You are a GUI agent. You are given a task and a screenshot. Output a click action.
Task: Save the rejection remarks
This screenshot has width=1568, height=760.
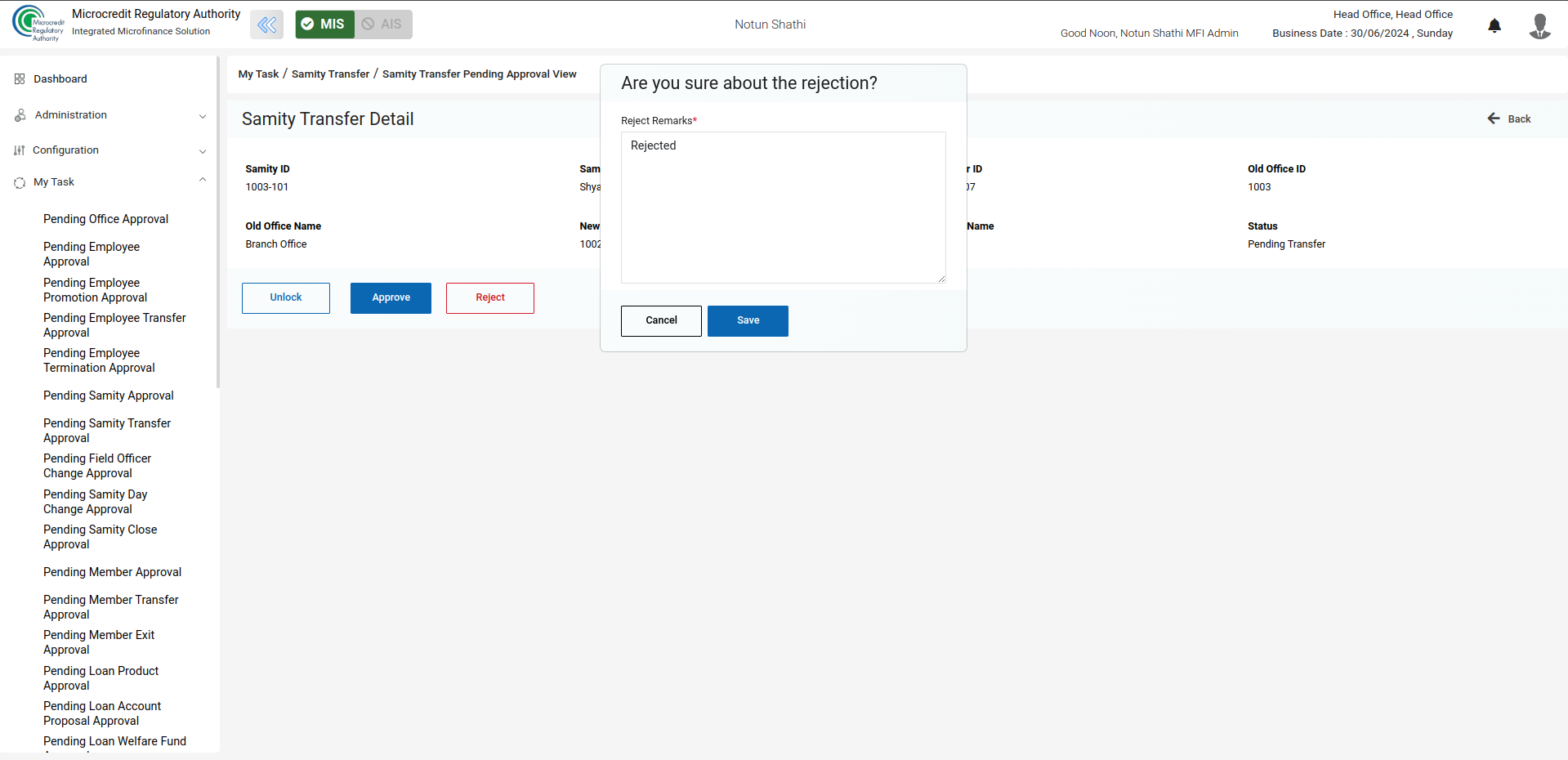pyautogui.click(x=748, y=321)
